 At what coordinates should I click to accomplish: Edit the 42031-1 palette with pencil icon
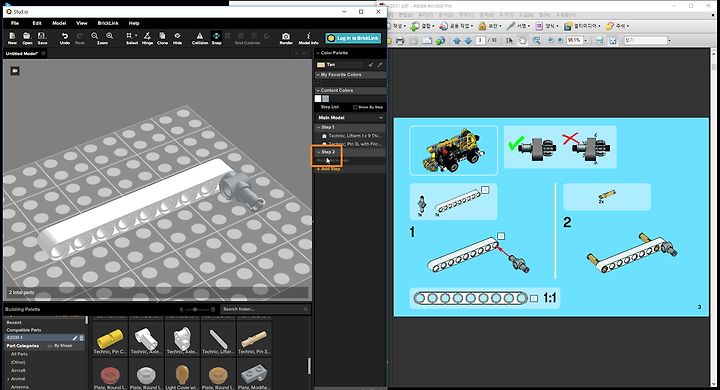point(75,338)
